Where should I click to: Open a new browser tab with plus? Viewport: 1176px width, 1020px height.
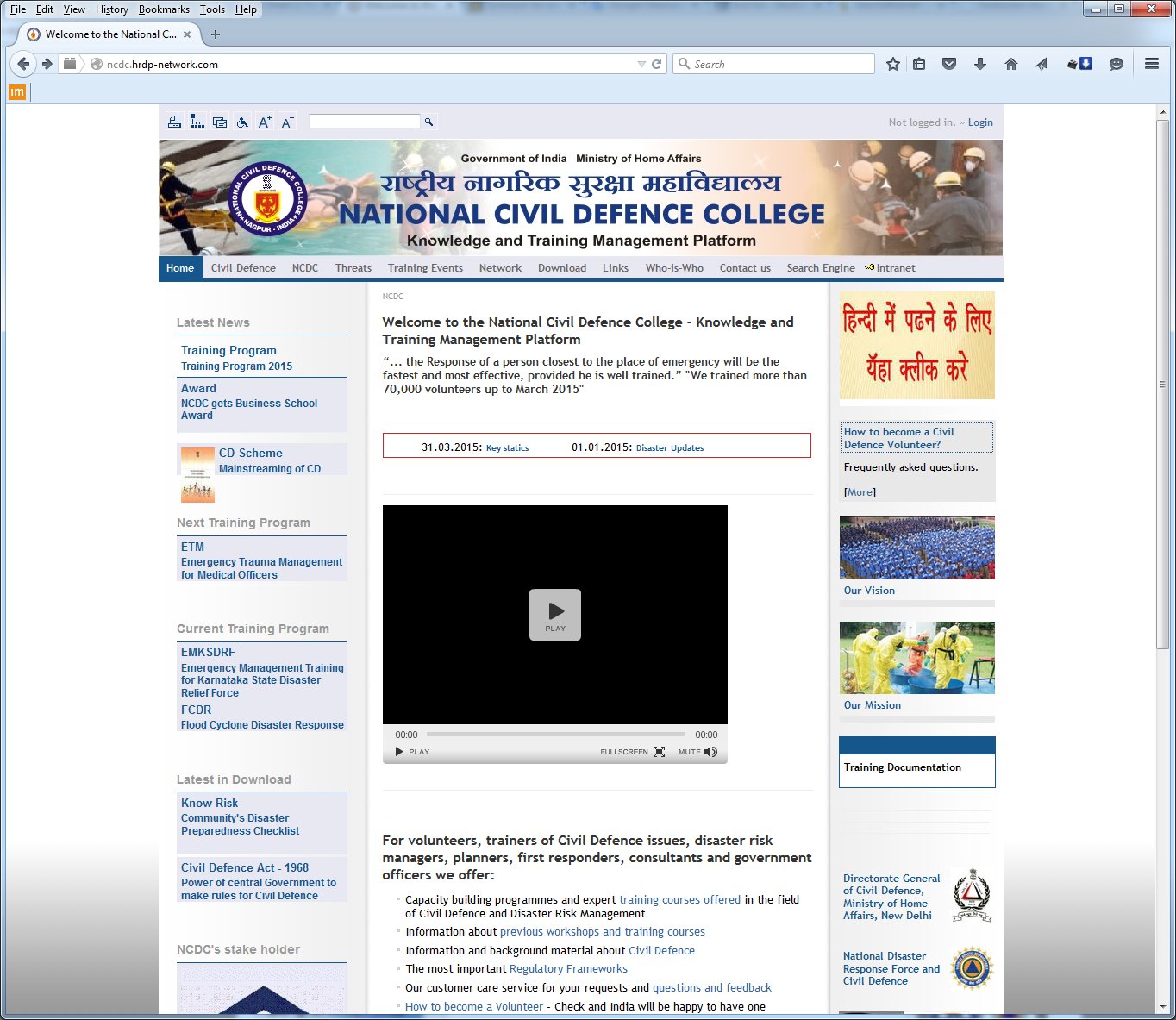pyautogui.click(x=216, y=34)
